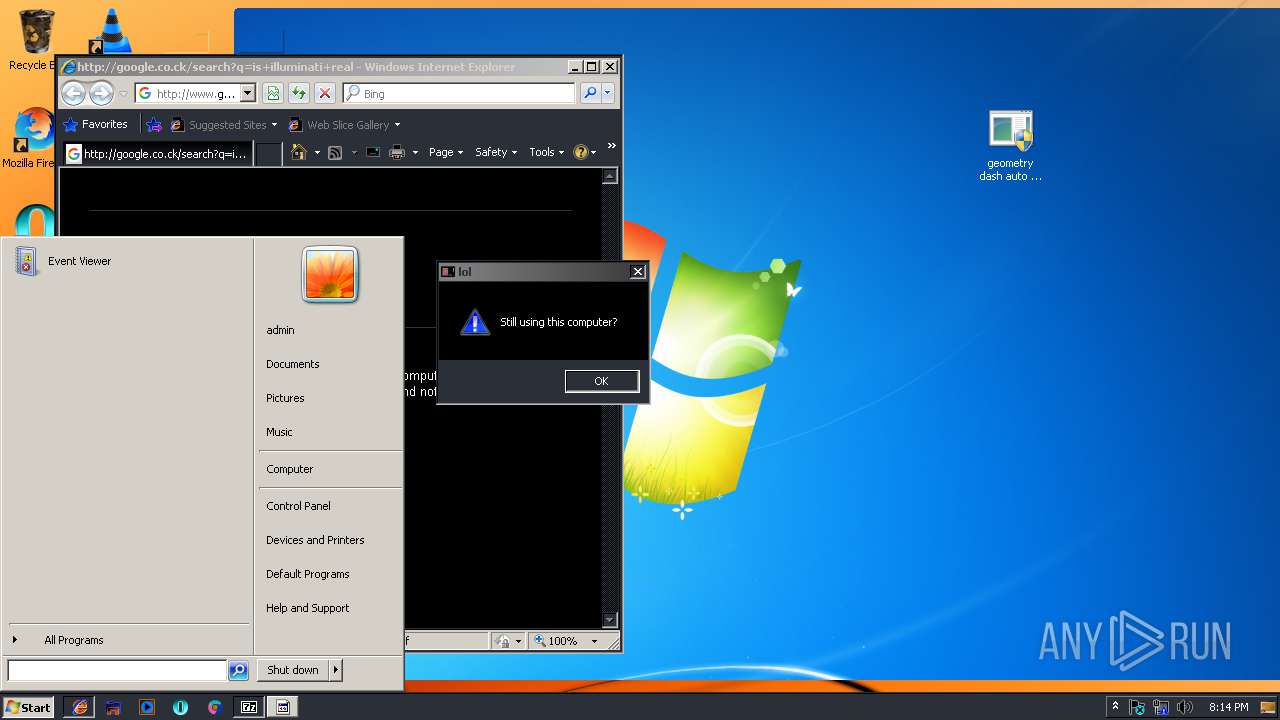
Task: Click the Print icon
Action: (397, 152)
